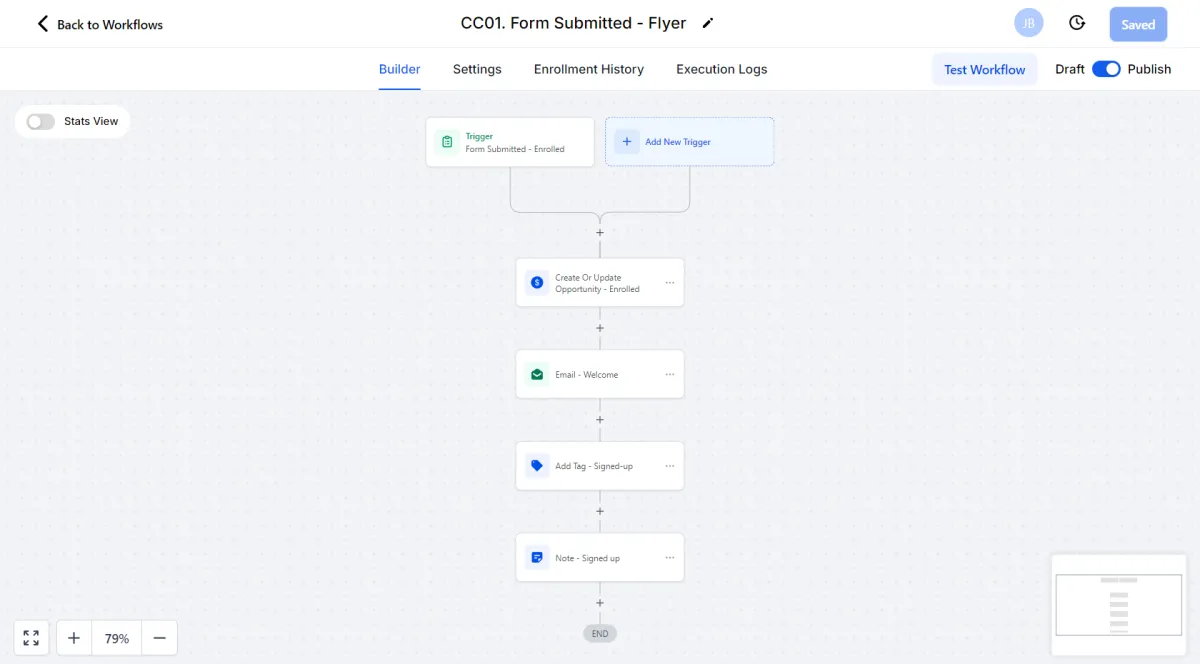Click the fit-to-screen icon
Screen dimensions: 1200x664
coord(31,638)
